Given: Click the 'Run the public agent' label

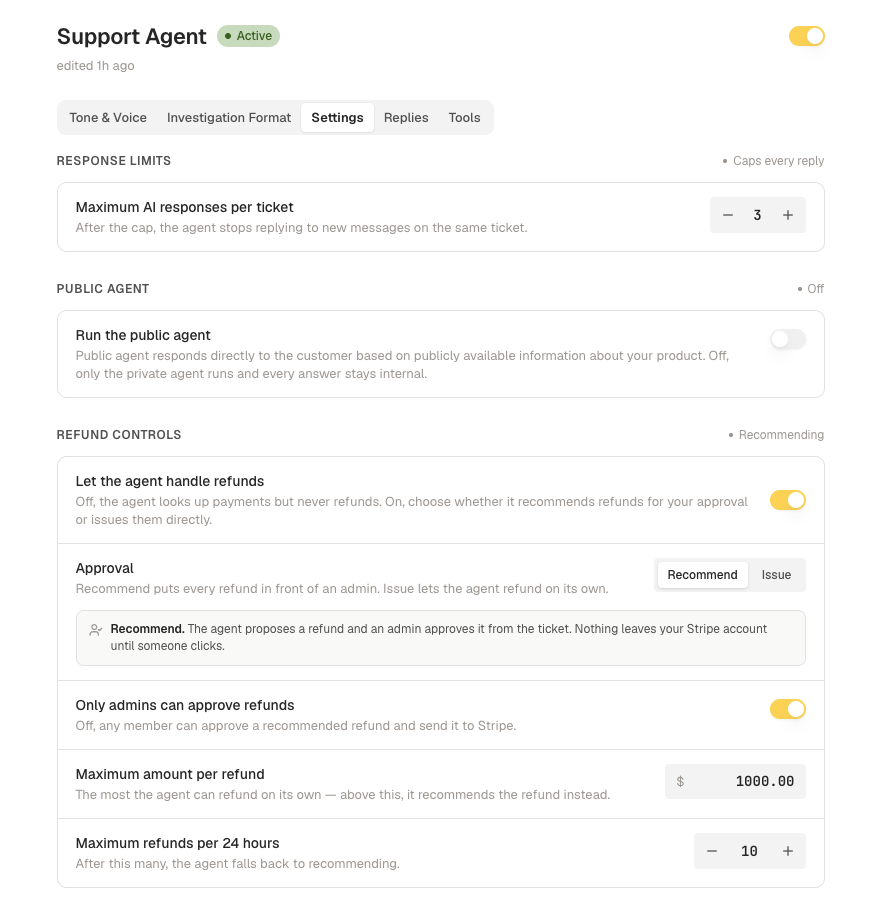Looking at the screenshot, I should click(143, 335).
